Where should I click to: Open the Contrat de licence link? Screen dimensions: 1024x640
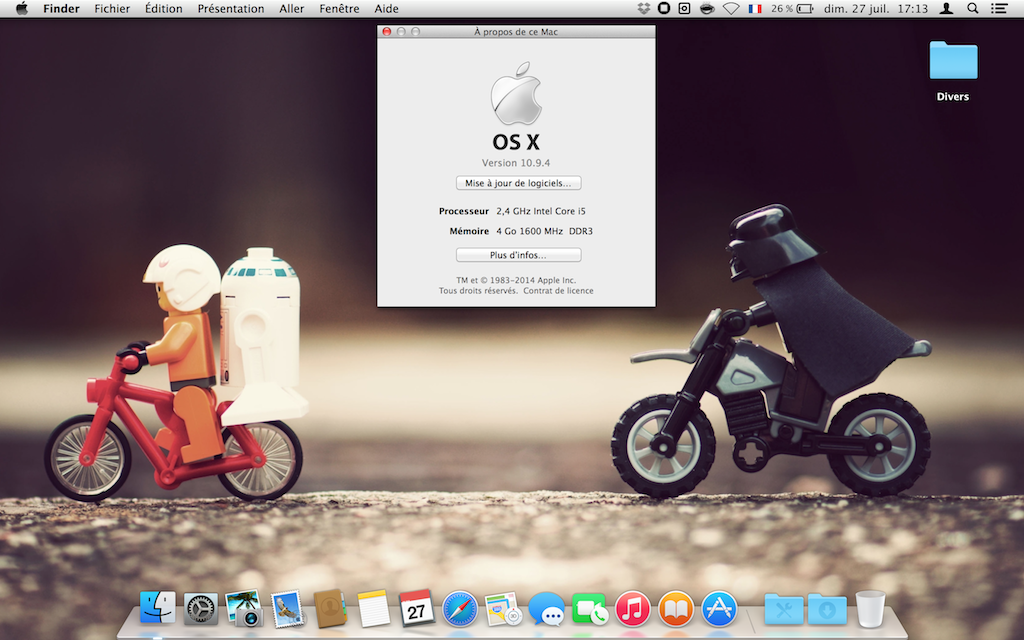pyautogui.click(x=558, y=291)
